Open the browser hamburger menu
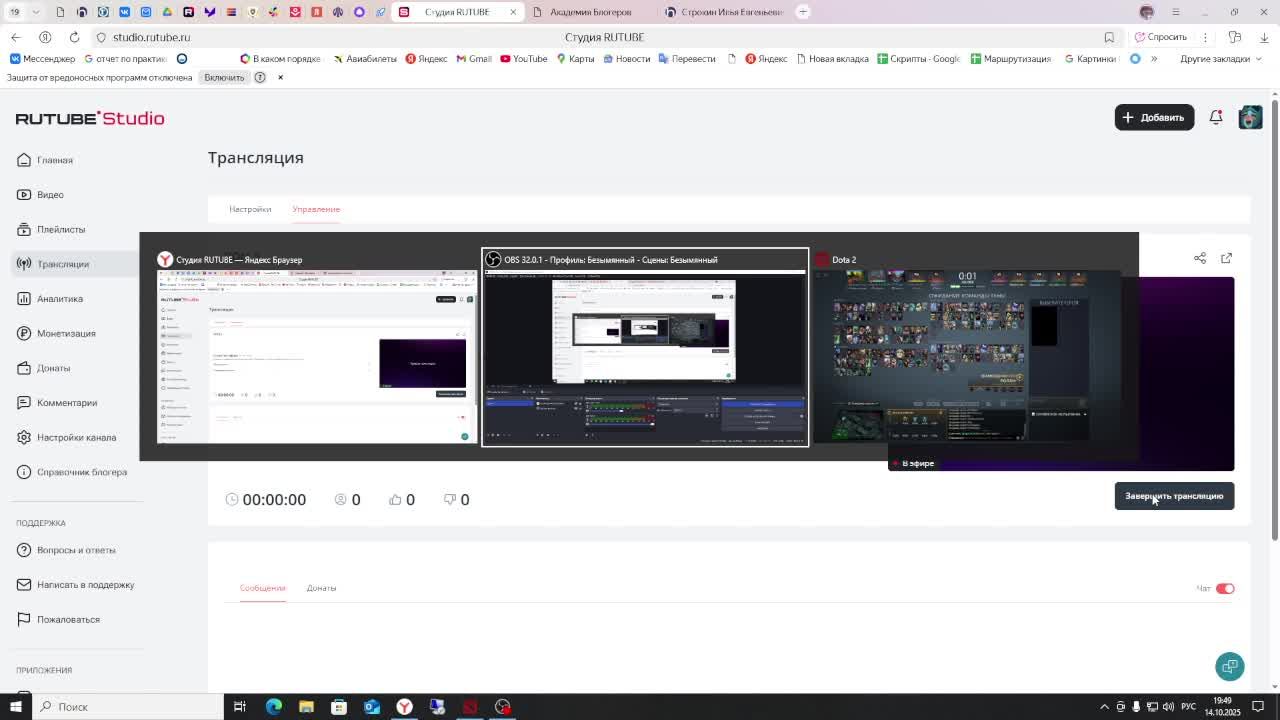The height and width of the screenshot is (720, 1280). click(x=1175, y=12)
